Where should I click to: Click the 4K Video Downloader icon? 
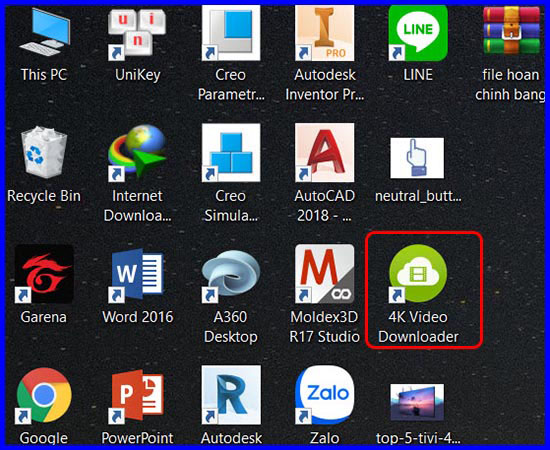tap(418, 274)
